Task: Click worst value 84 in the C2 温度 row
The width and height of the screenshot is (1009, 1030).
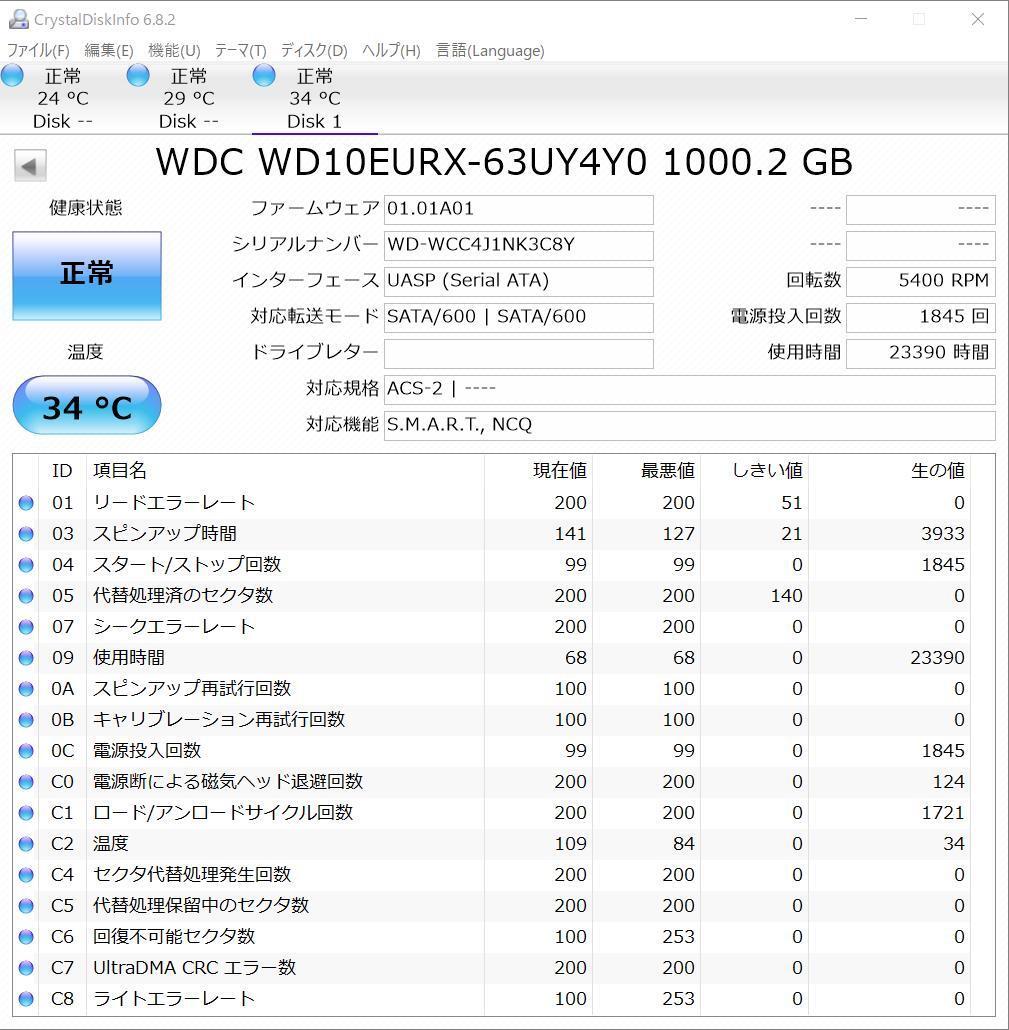Action: click(x=684, y=843)
